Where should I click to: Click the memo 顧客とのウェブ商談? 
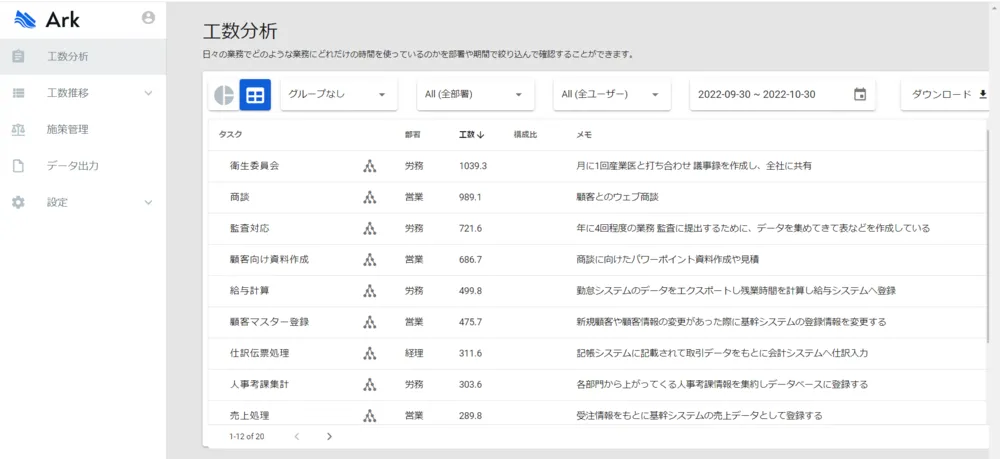pos(617,198)
